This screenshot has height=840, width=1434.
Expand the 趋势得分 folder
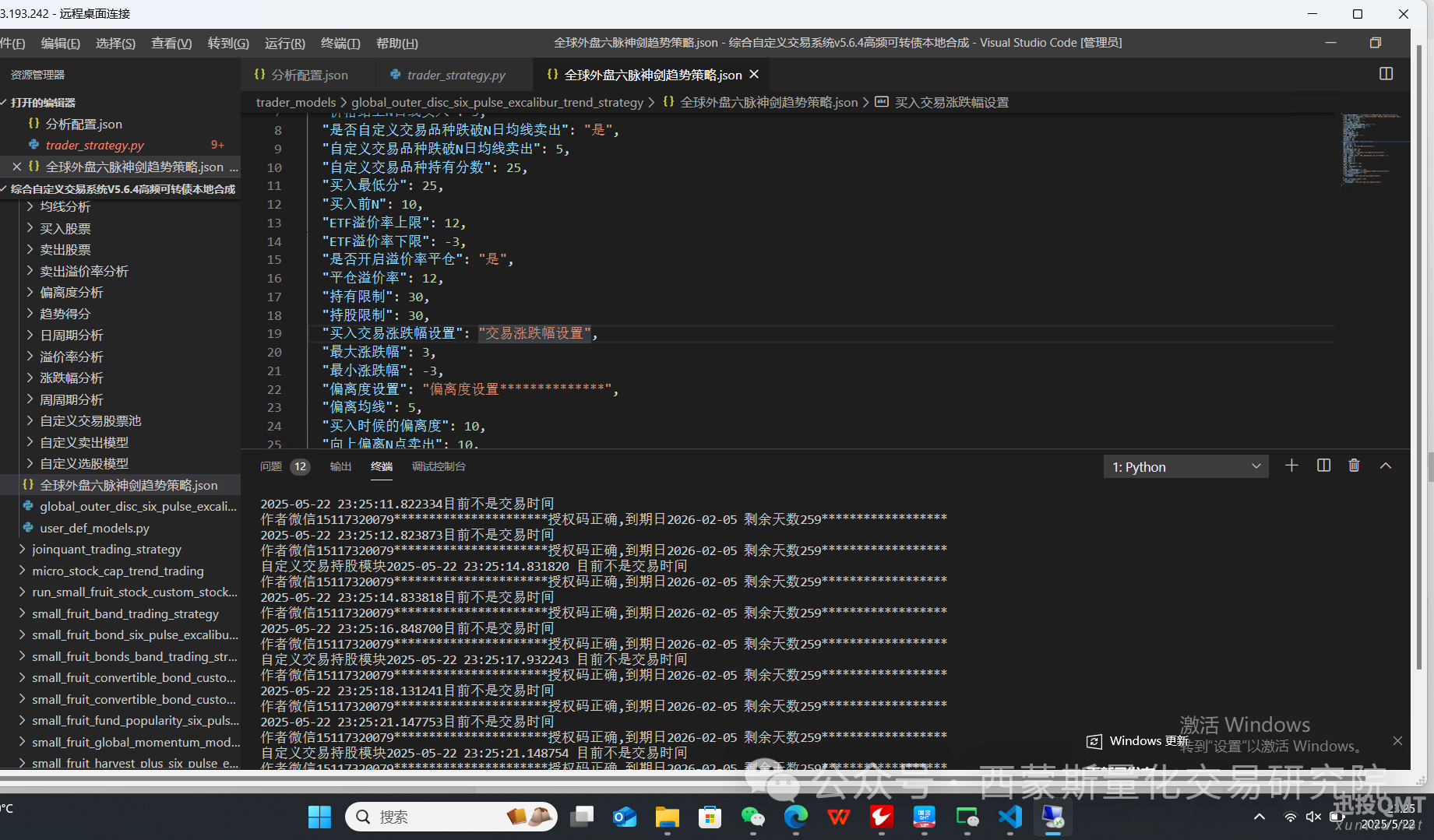tap(65, 314)
